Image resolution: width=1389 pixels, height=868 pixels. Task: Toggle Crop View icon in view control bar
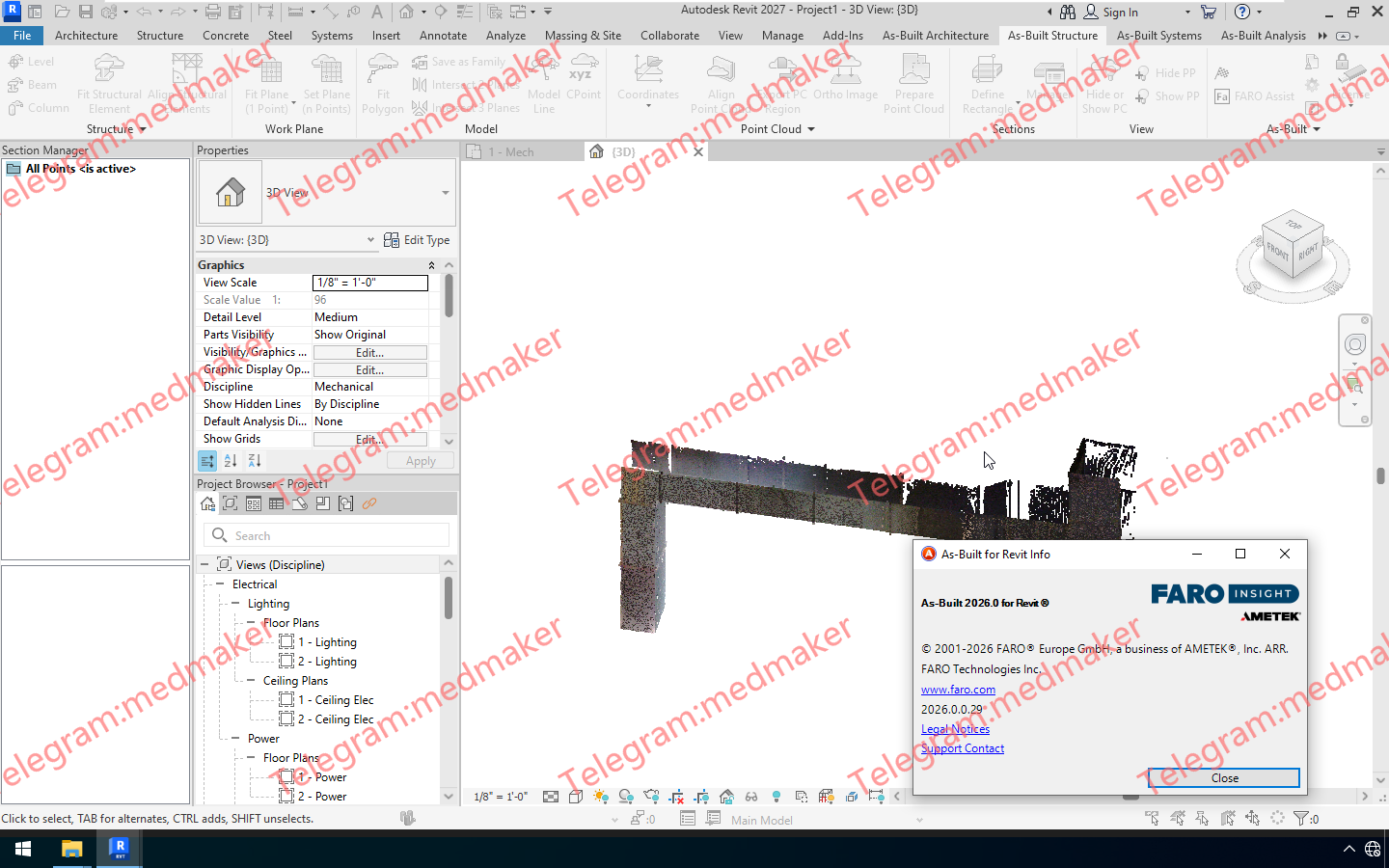pyautogui.click(x=676, y=797)
